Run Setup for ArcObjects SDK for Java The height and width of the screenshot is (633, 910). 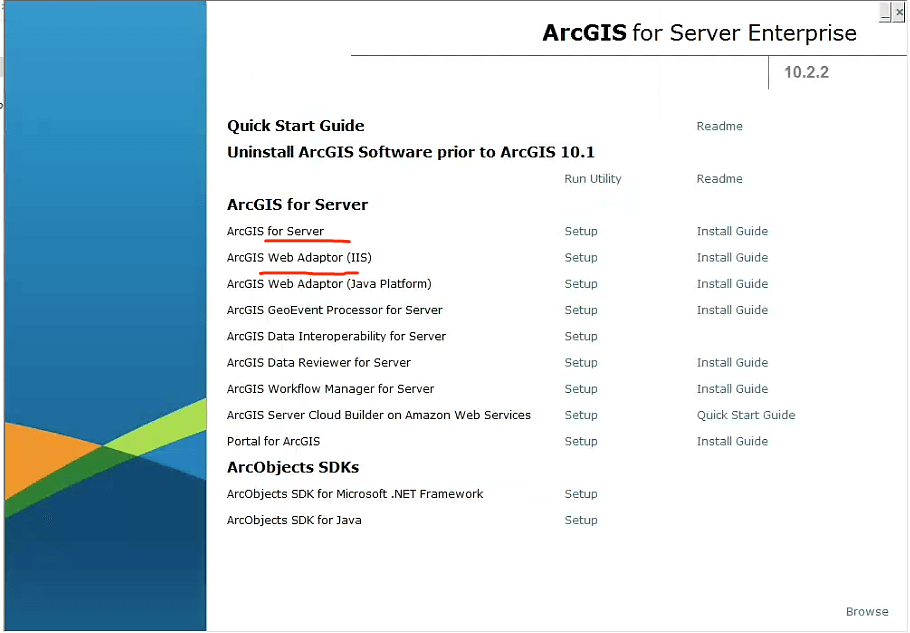point(580,520)
